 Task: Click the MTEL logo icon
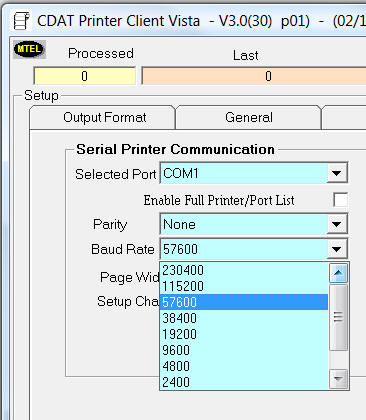(x=29, y=49)
